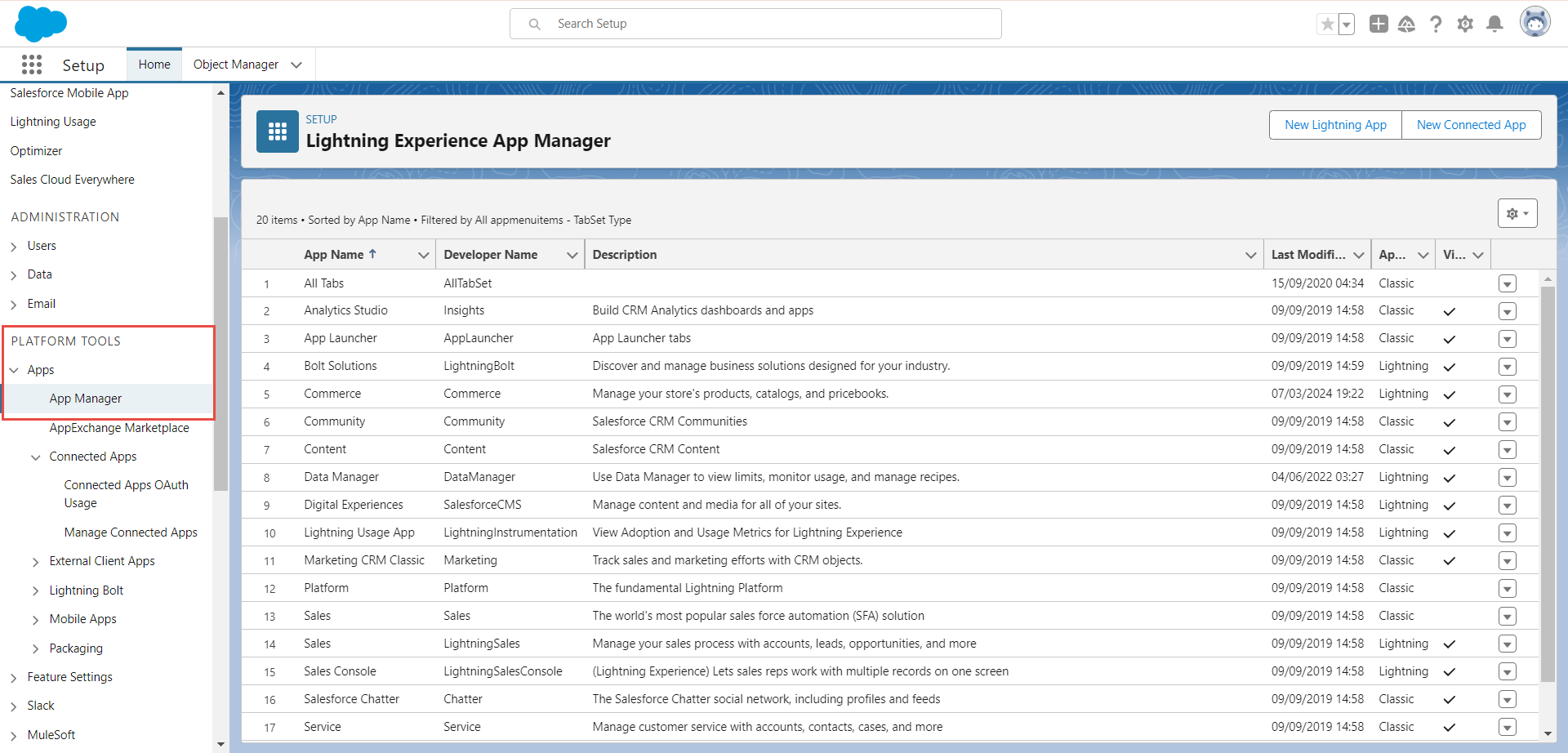Open row actions menu for Platform
1568x753 pixels.
point(1508,589)
